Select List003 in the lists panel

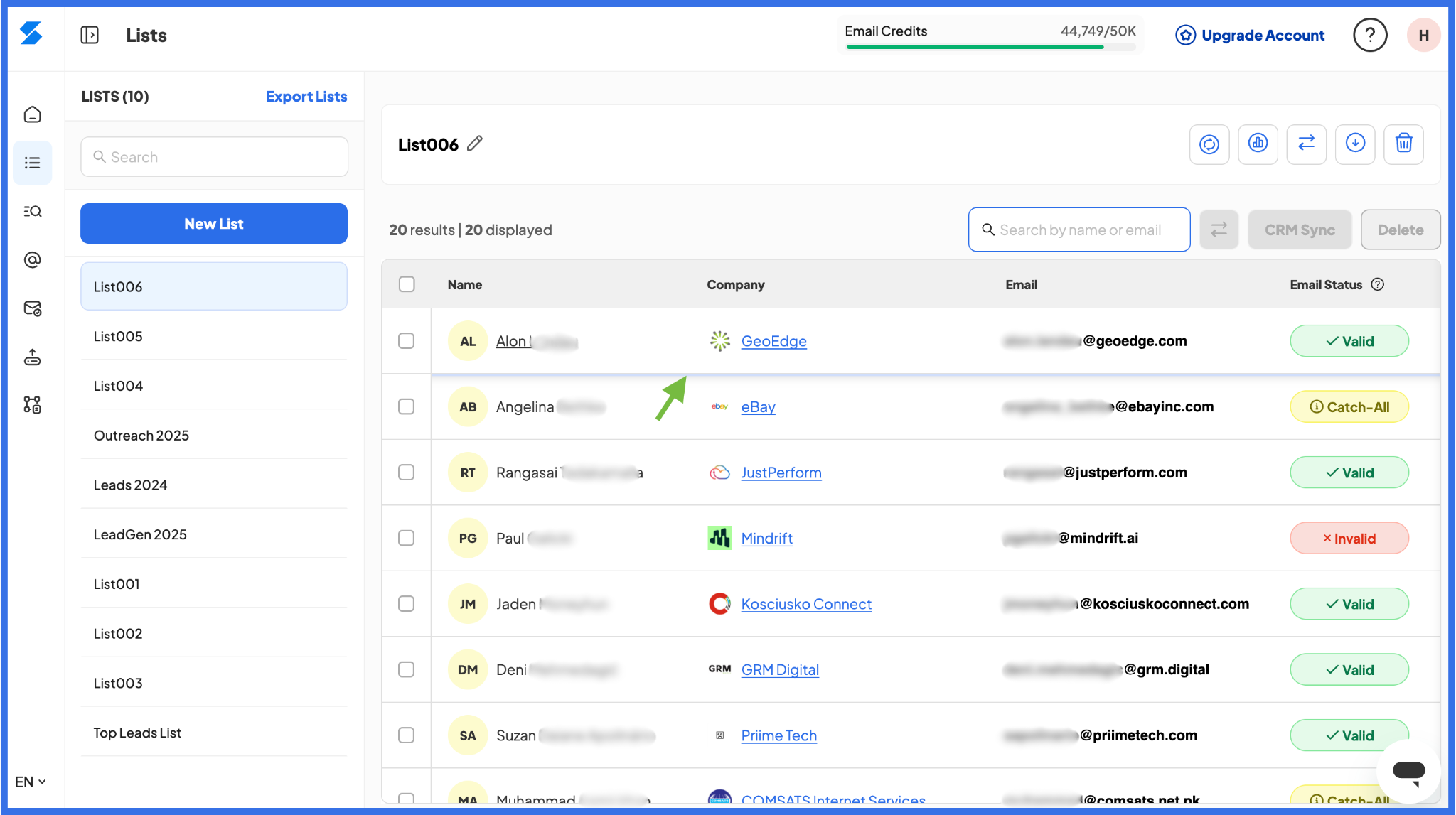tap(214, 683)
